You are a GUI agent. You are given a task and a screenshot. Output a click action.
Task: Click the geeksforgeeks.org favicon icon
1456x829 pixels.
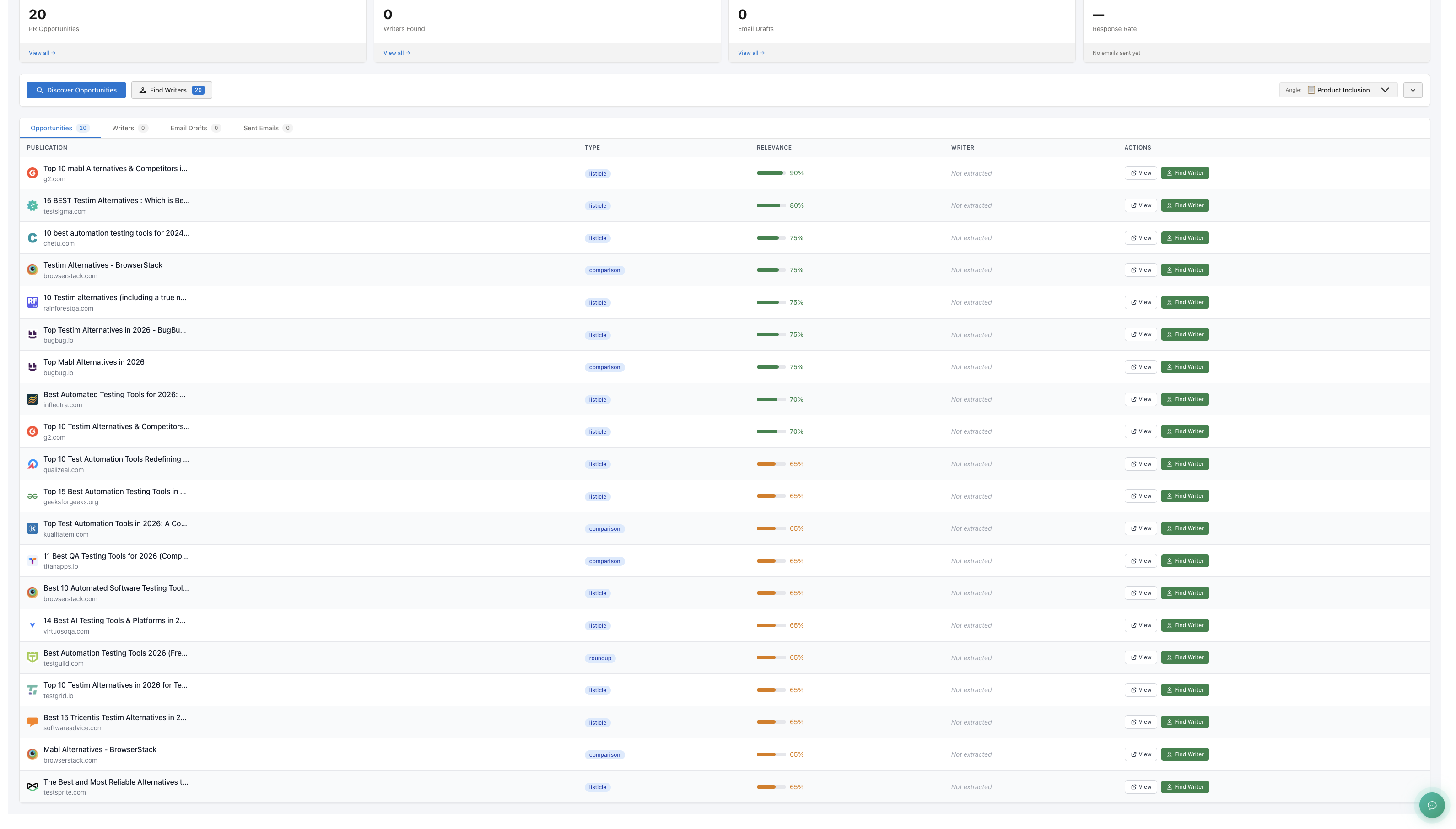click(x=32, y=496)
